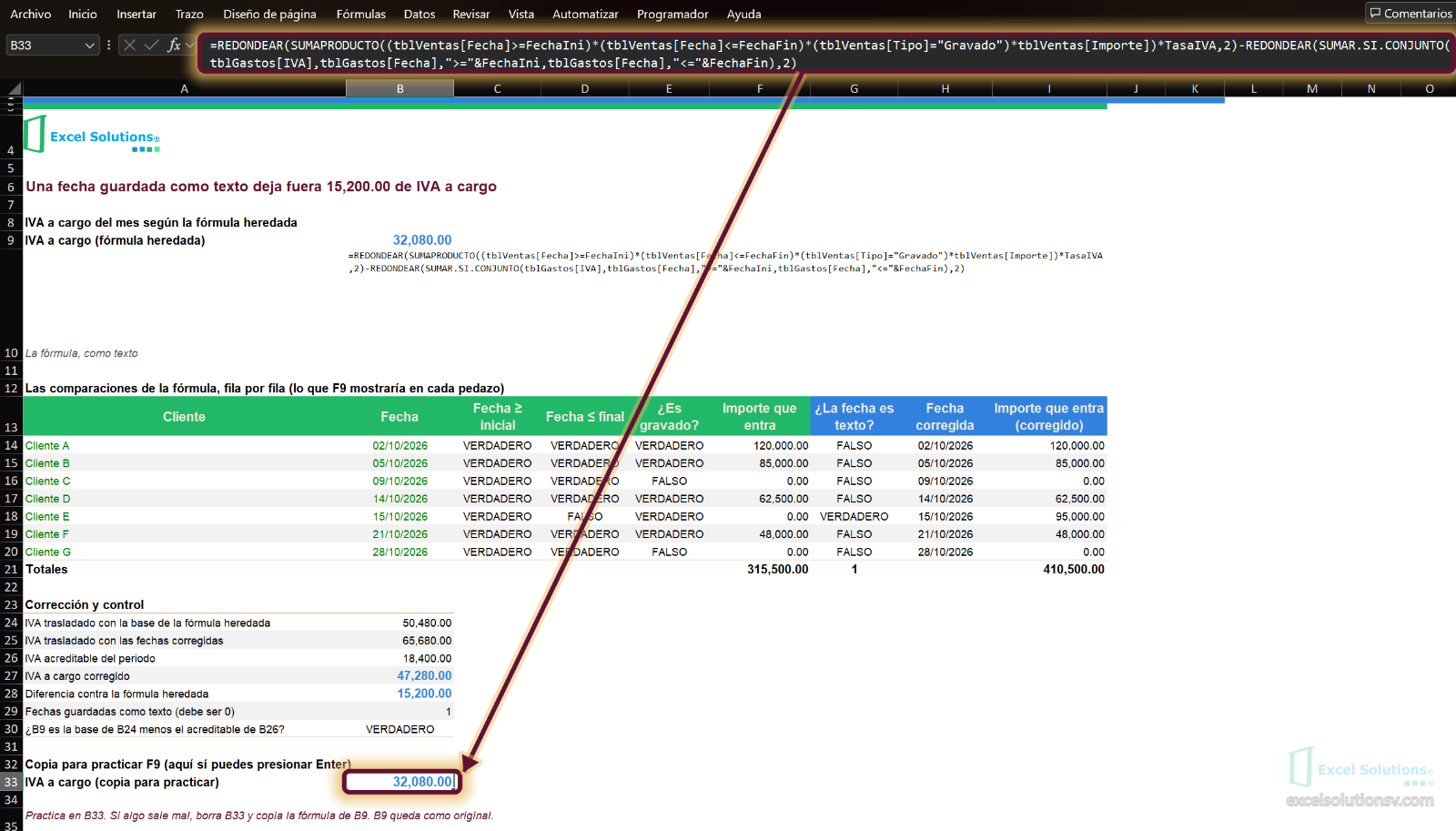Screen dimensions: 1456x831
Task: Click the Comentarios speech bubble button
Action: click(x=1410, y=14)
